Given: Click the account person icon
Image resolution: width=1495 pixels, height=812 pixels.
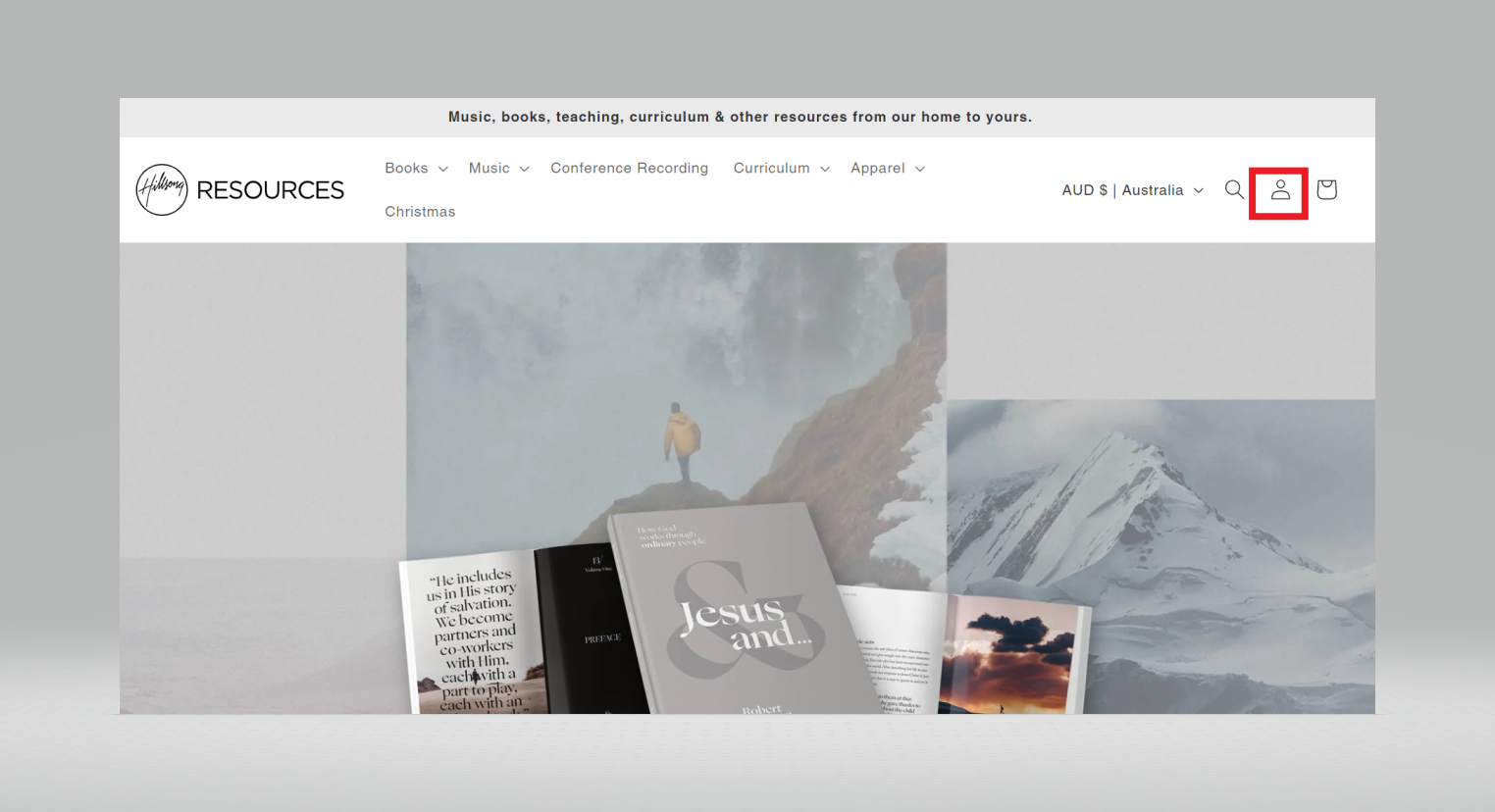Looking at the screenshot, I should click(x=1279, y=190).
